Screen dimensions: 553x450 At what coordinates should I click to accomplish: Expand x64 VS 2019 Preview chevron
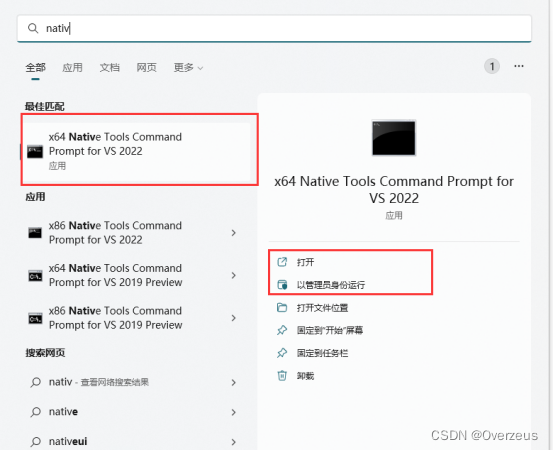pyautogui.click(x=233, y=275)
